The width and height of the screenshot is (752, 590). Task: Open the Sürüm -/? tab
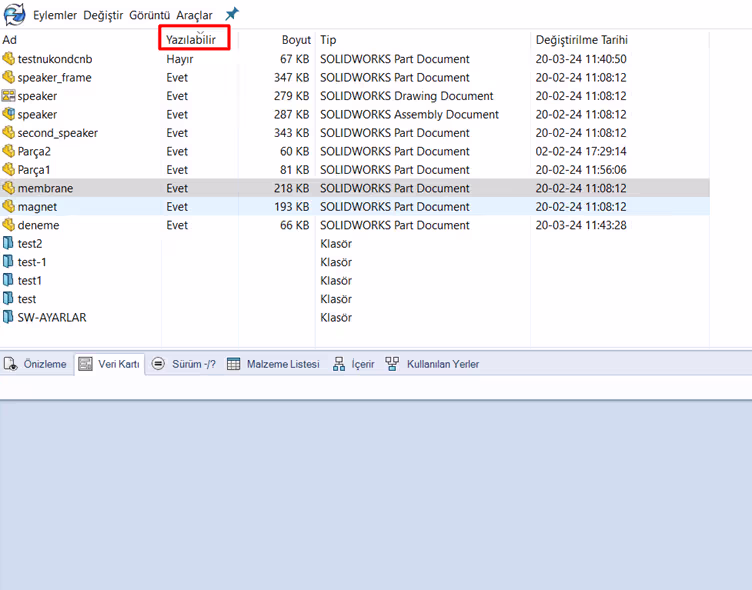click(184, 364)
